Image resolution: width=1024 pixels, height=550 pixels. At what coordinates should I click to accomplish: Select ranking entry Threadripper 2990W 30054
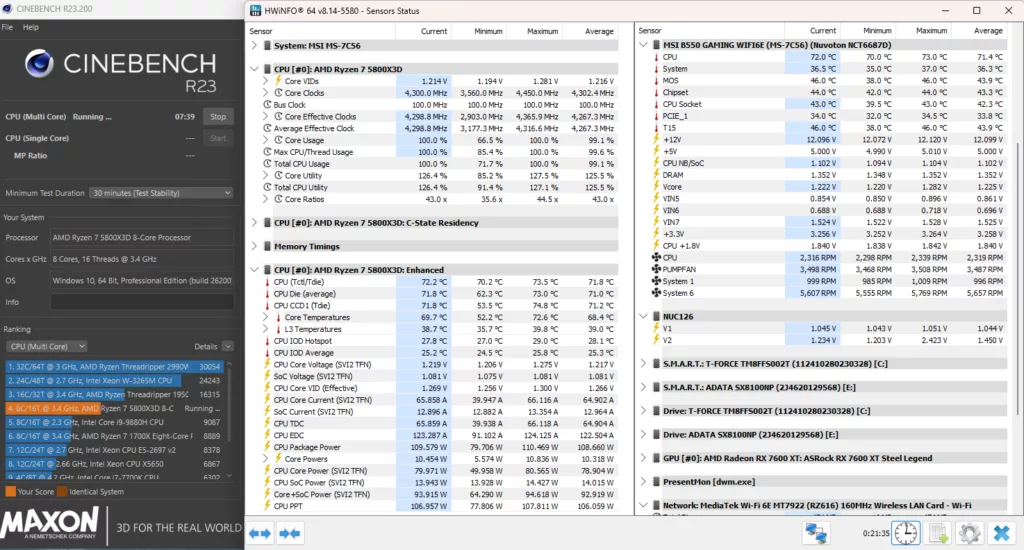(x=115, y=367)
